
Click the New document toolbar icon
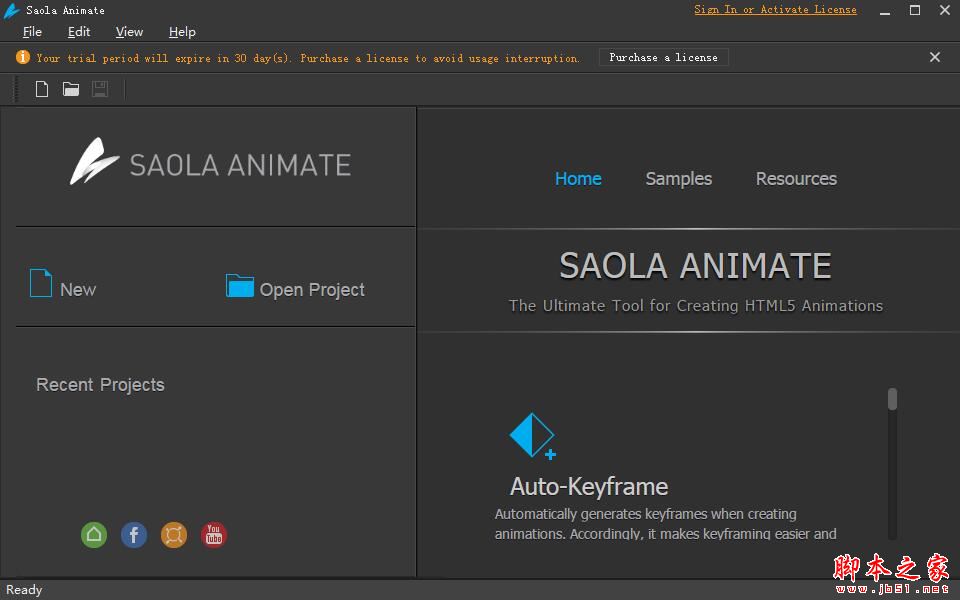(x=42, y=89)
